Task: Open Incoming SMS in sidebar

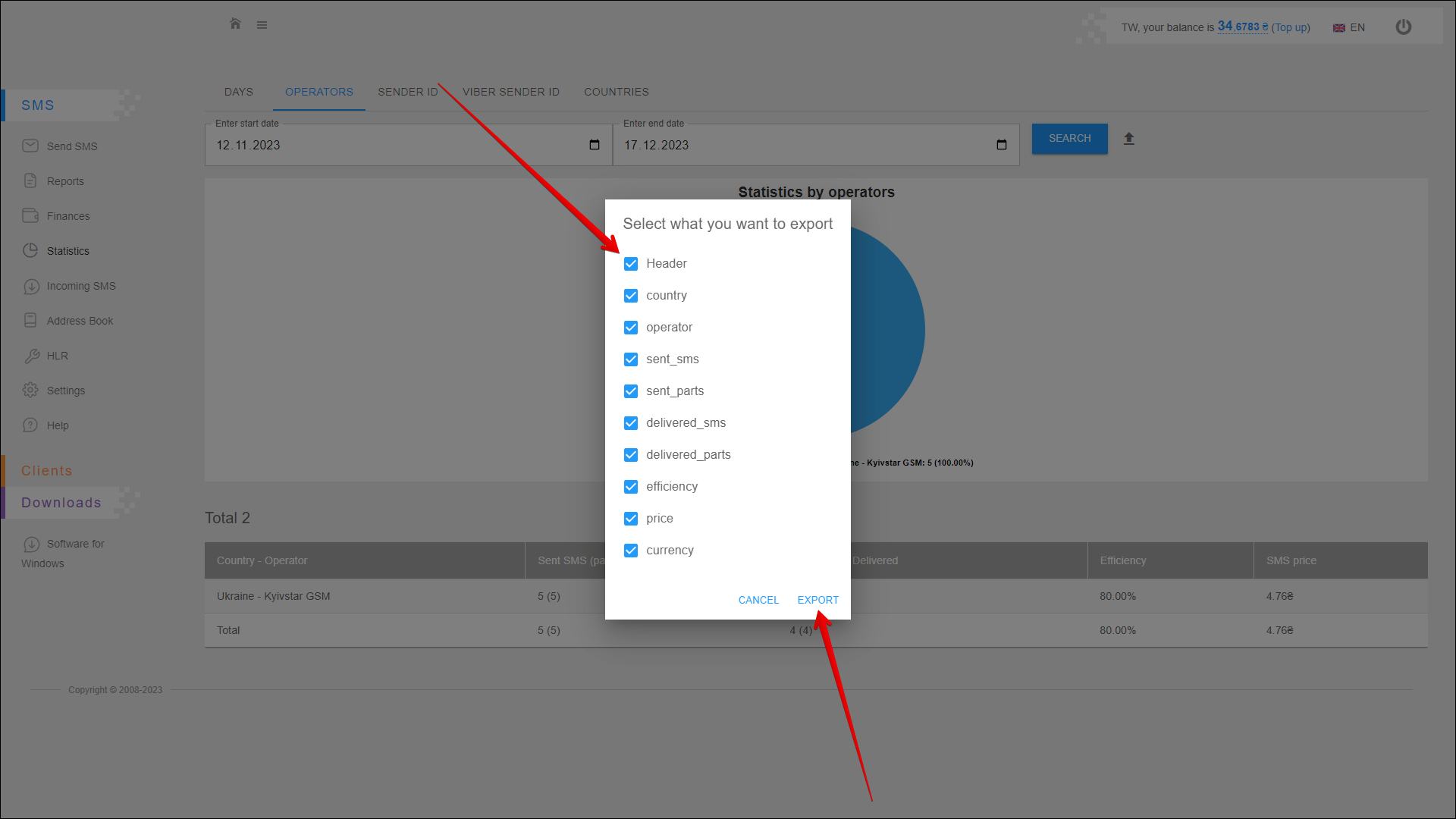Action: pos(80,286)
